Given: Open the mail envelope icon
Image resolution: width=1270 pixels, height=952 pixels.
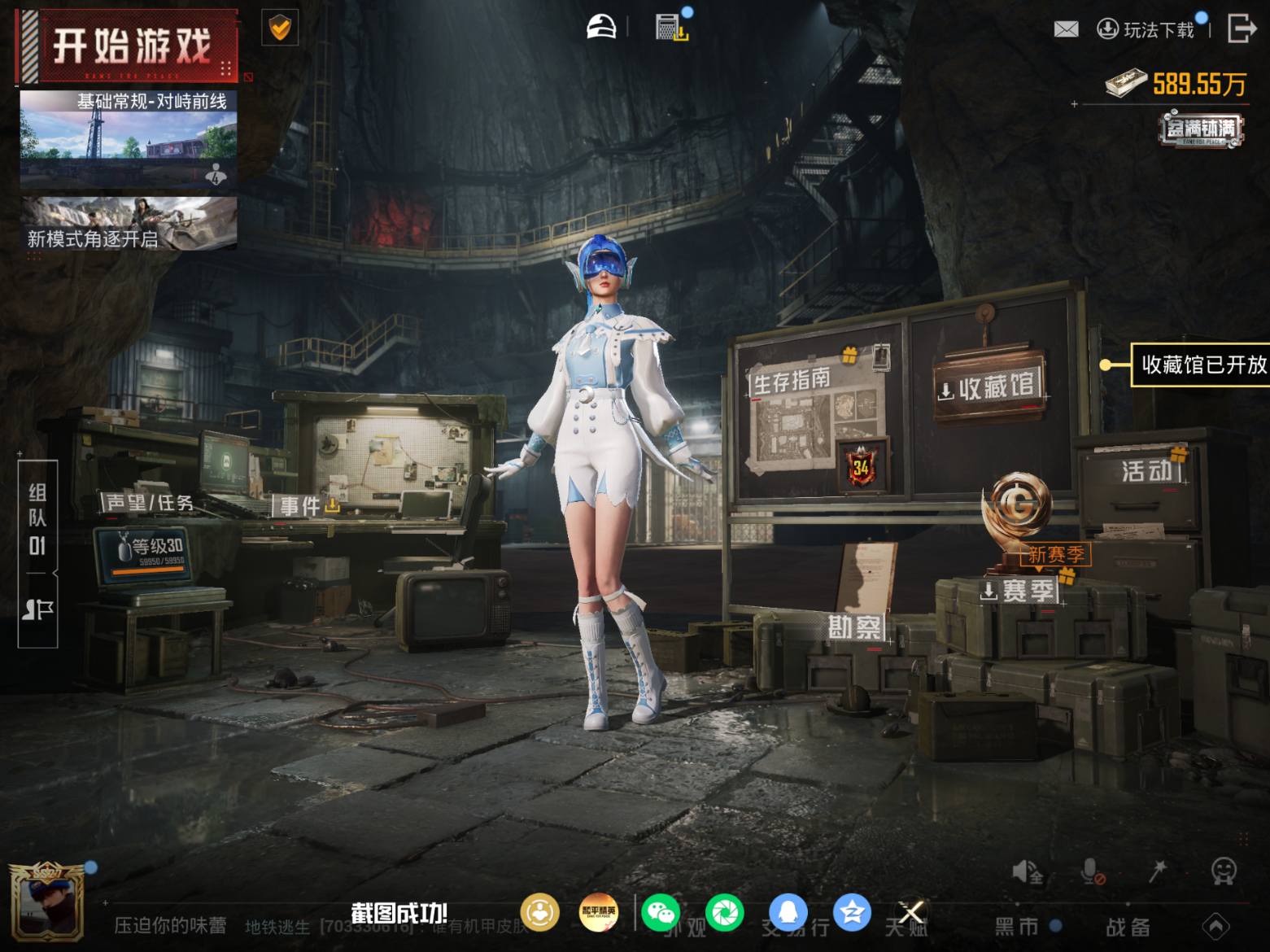Looking at the screenshot, I should [1066, 29].
